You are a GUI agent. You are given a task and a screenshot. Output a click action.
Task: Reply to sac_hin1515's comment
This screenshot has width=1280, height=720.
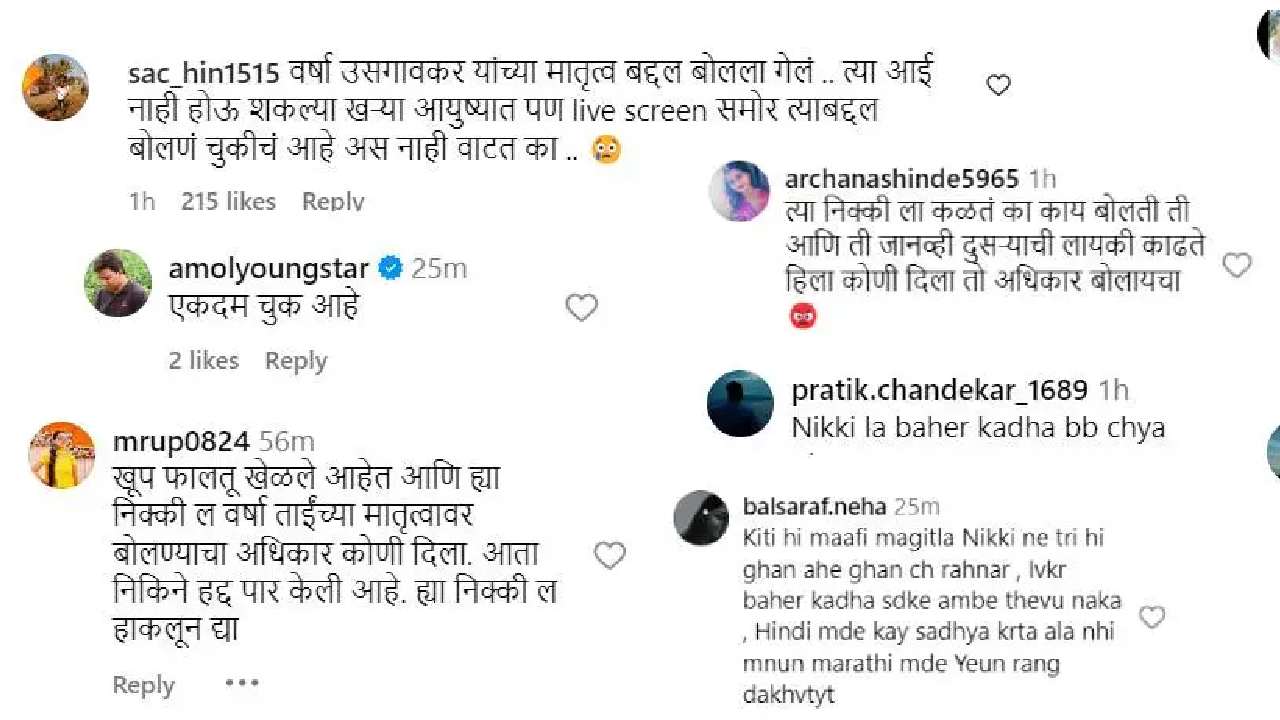(x=333, y=201)
